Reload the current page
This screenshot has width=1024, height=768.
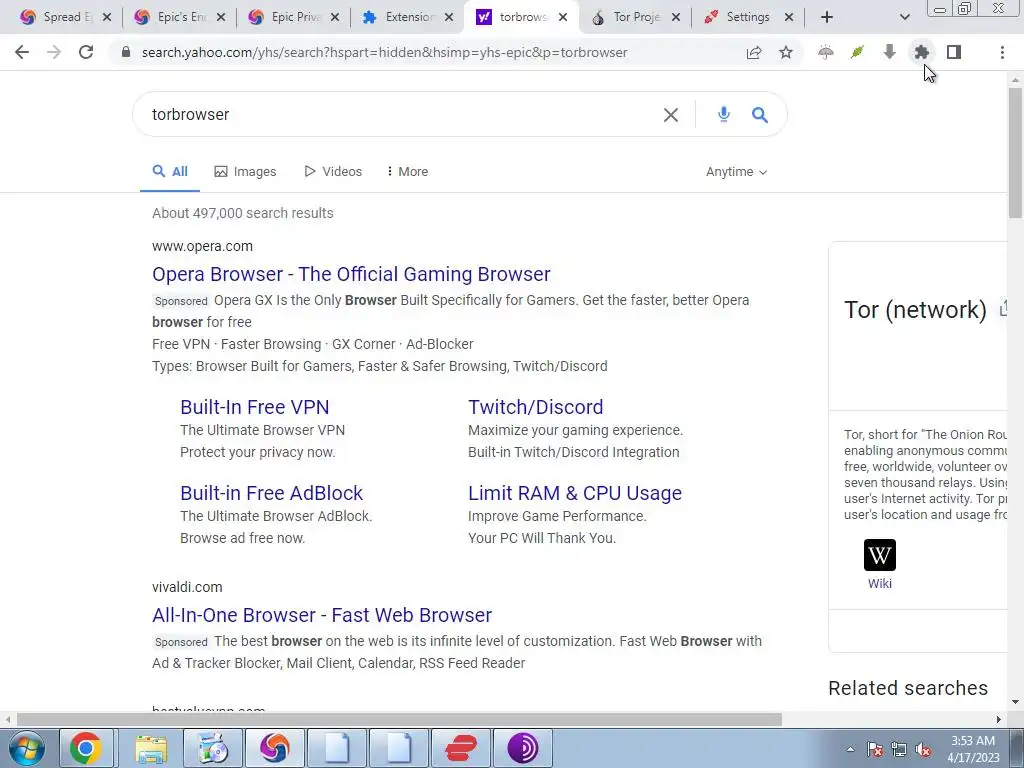(x=86, y=52)
